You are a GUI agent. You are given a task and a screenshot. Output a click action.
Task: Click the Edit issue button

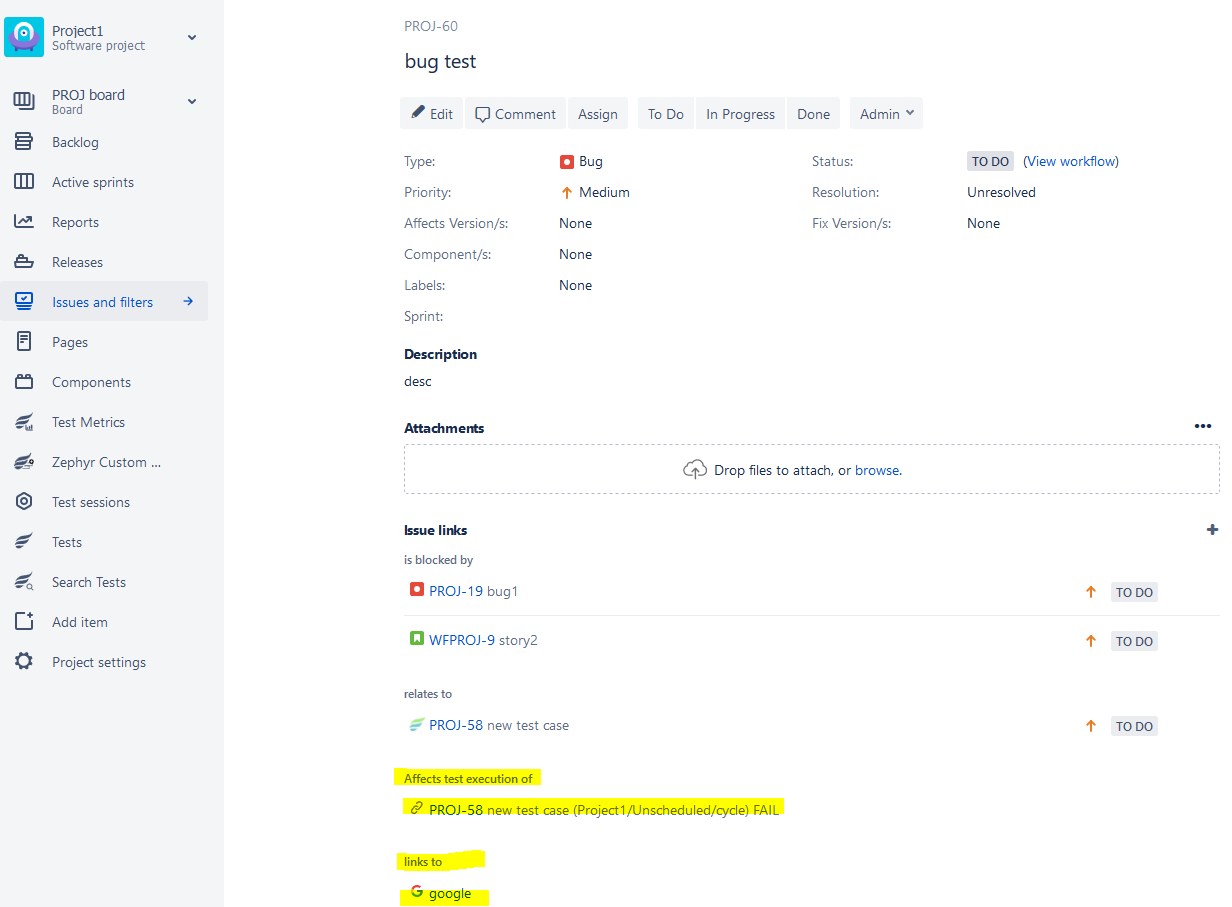click(431, 114)
